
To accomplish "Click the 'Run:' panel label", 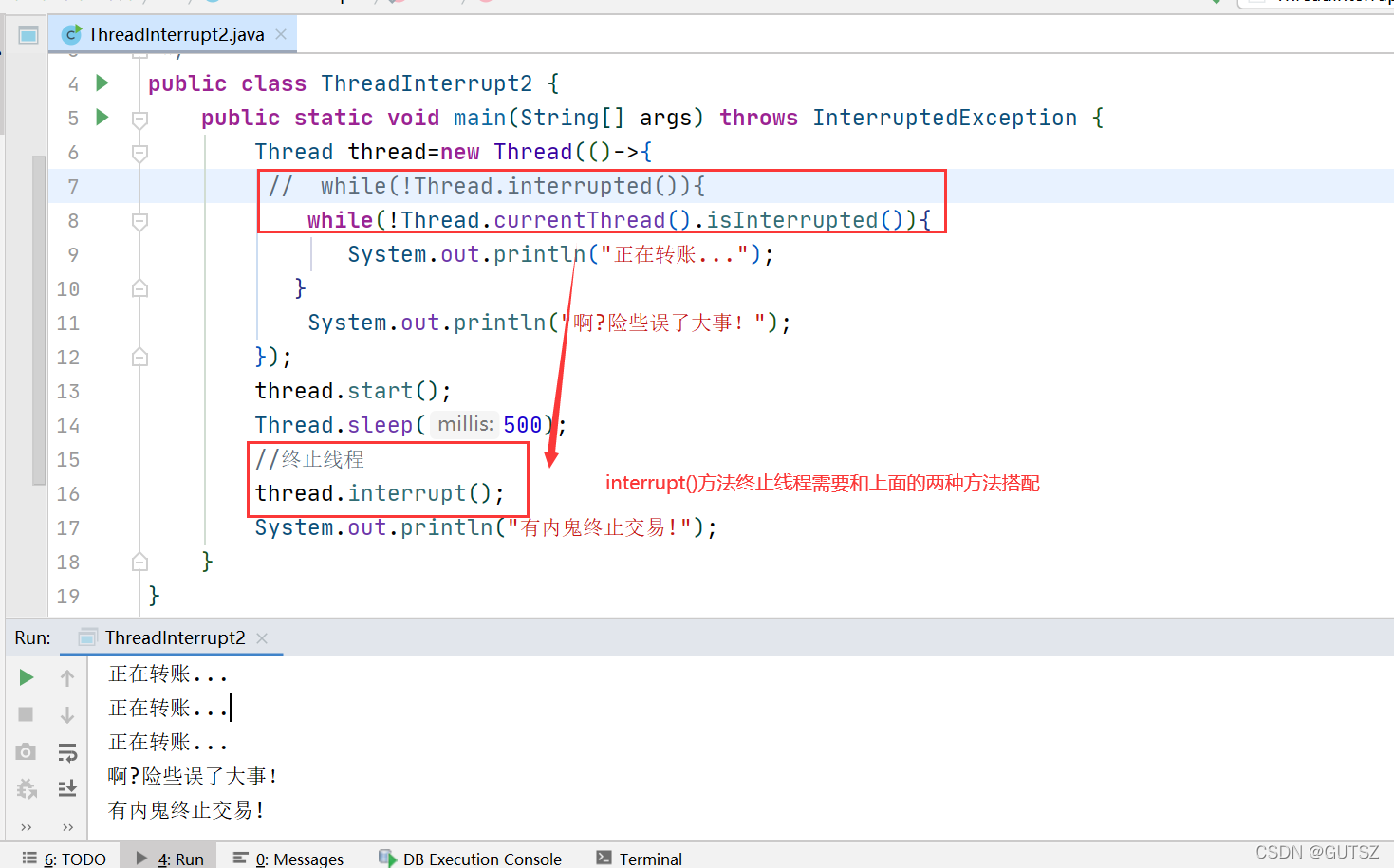I will pos(33,638).
